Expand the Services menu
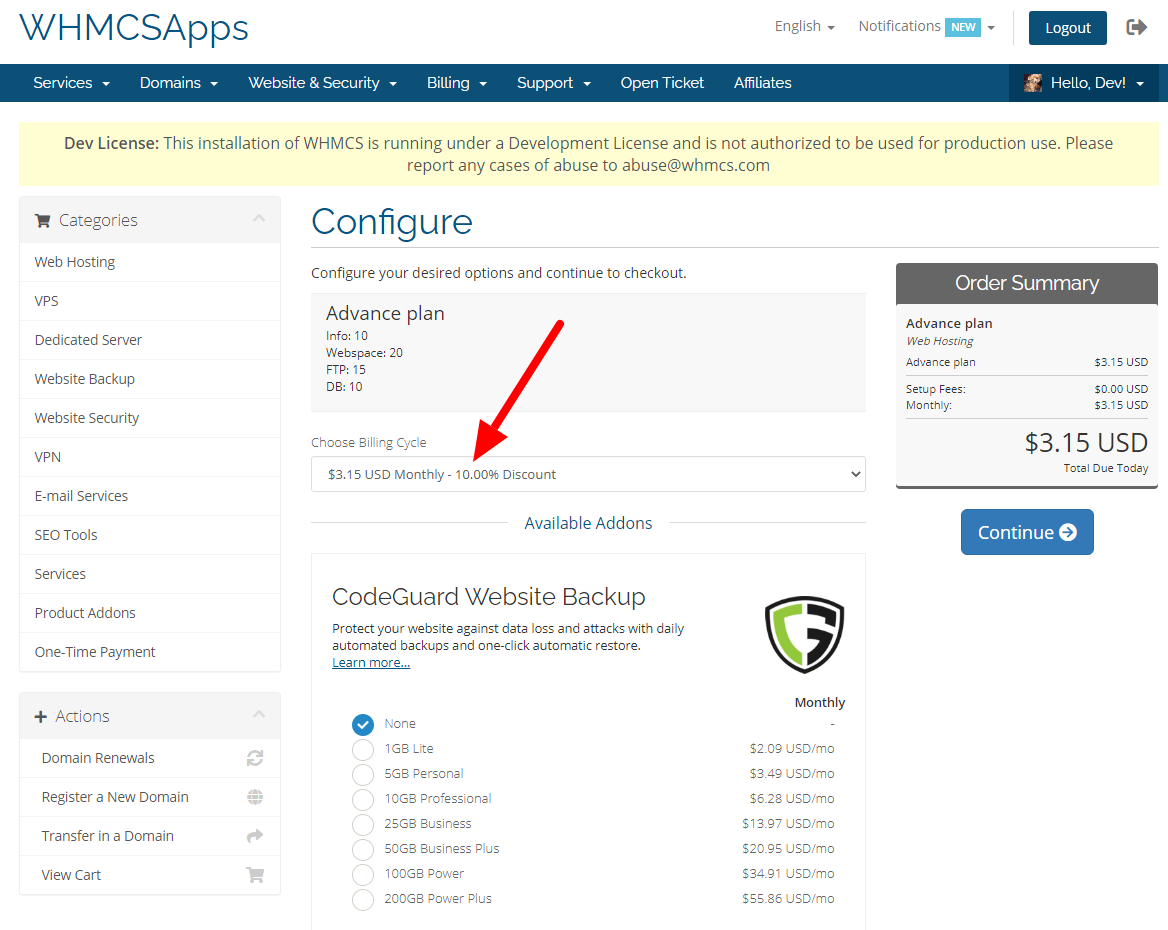 [x=72, y=83]
